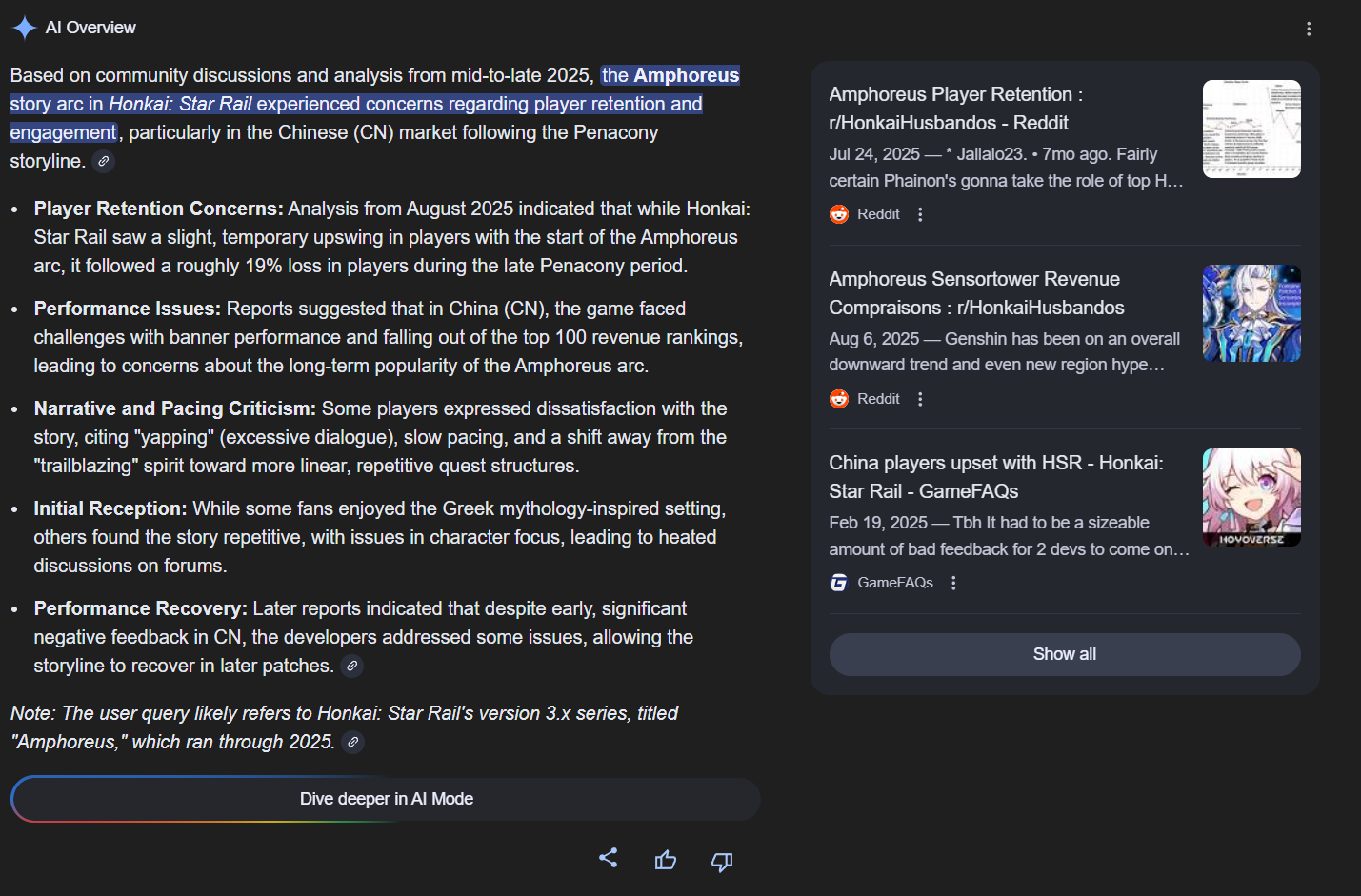Click Reddit icon under Amphoreus Player Retention
The height and width of the screenshot is (896, 1361).
839,214
